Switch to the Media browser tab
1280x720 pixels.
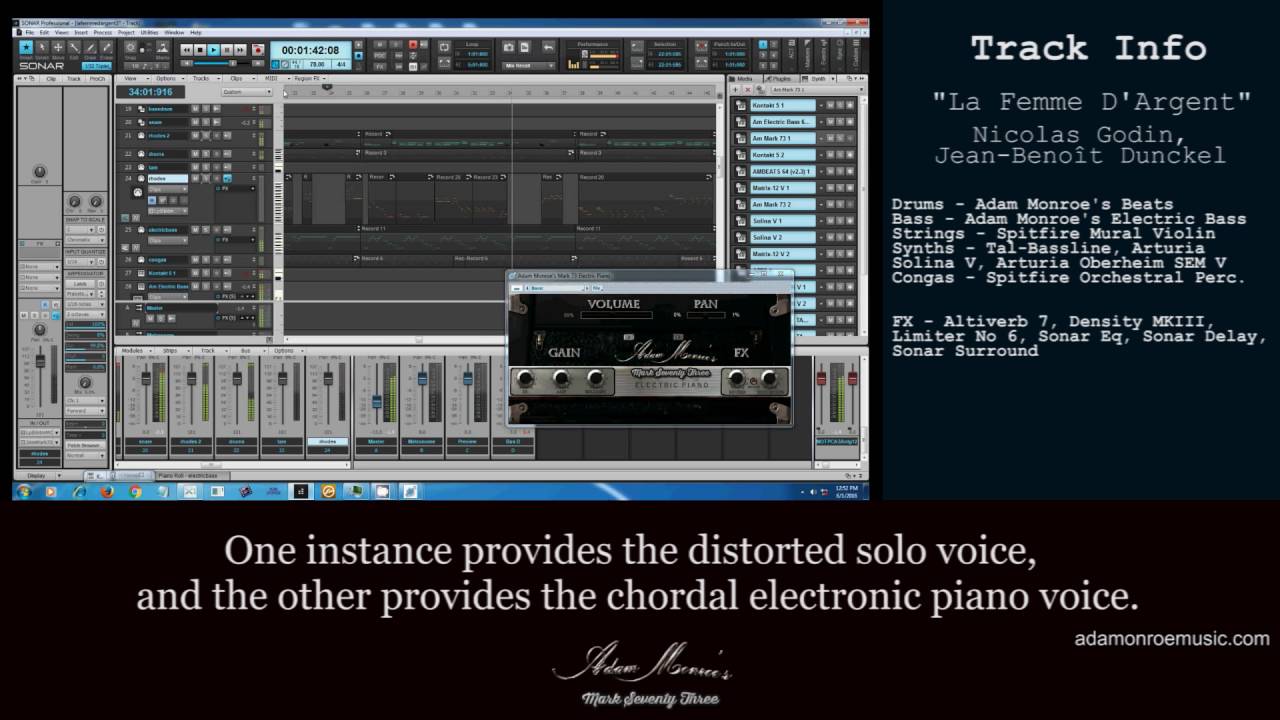click(744, 79)
